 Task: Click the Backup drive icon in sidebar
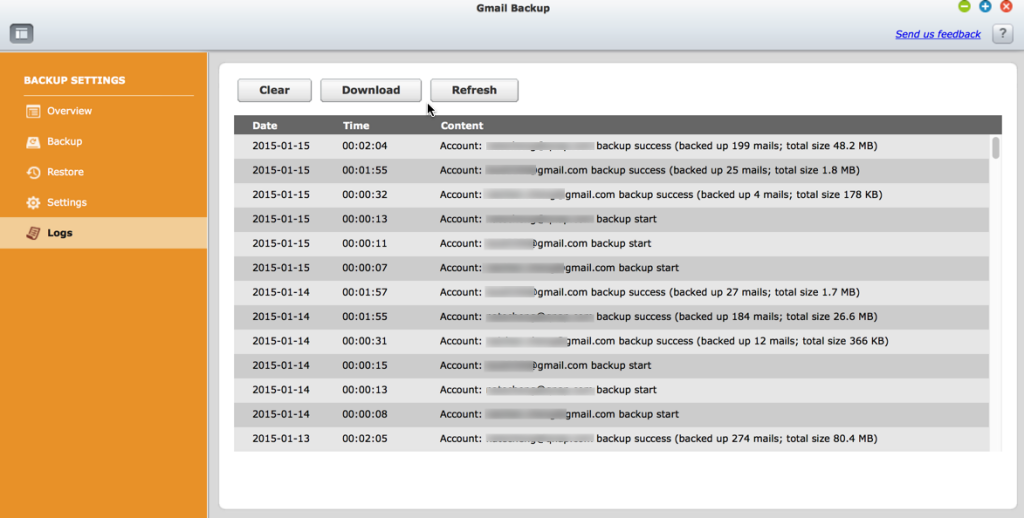[33, 142]
